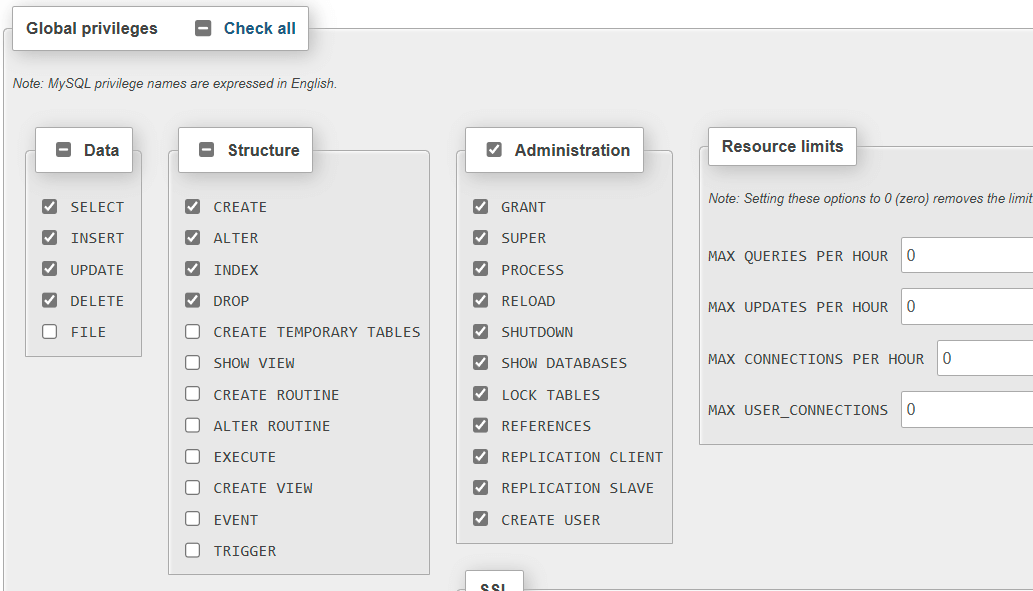This screenshot has height=591, width=1033.
Task: Uncheck the Administration group checkbox
Action: pyautogui.click(x=494, y=150)
